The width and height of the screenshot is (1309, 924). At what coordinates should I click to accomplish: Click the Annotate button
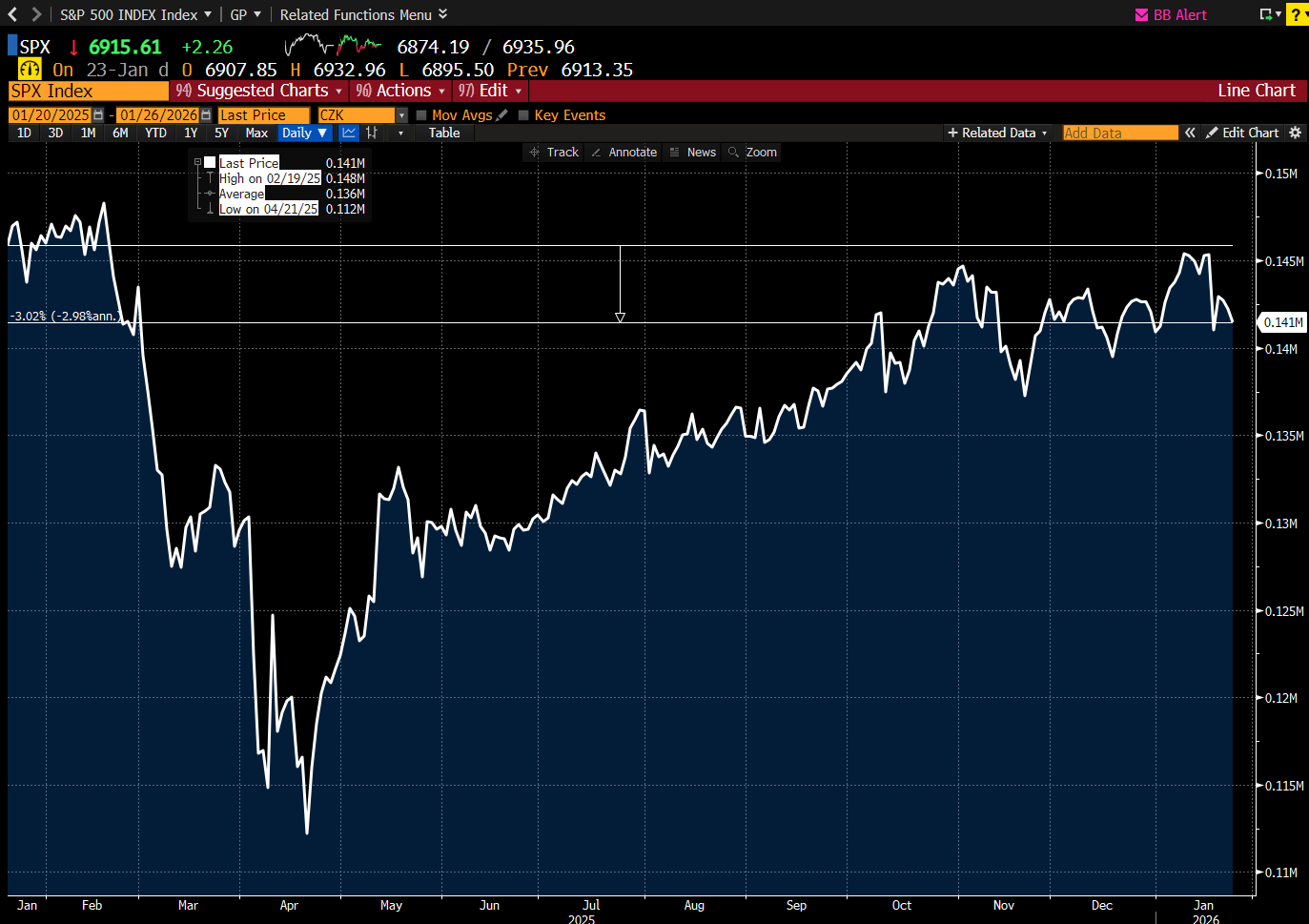tap(624, 153)
